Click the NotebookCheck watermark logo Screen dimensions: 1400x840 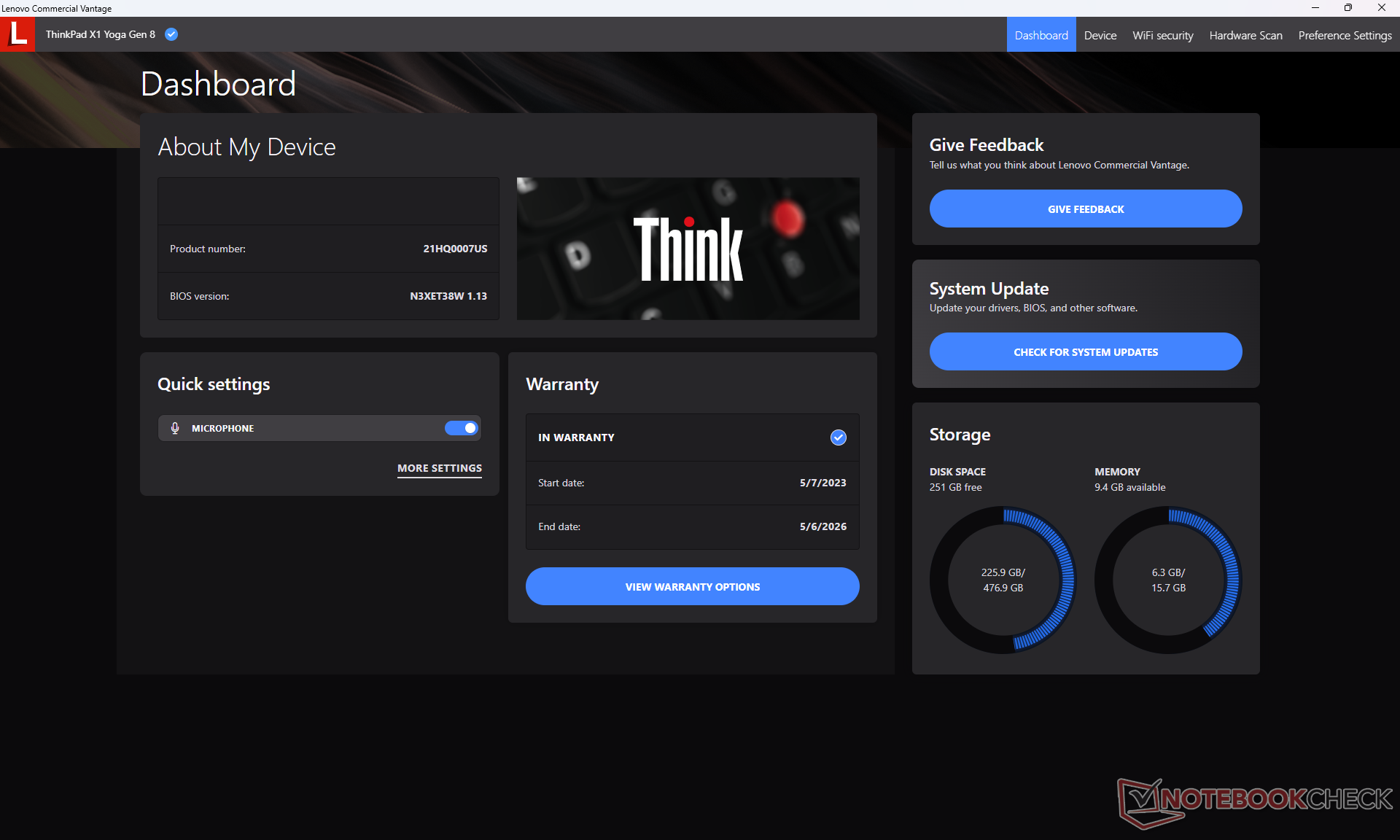pyautogui.click(x=1254, y=801)
